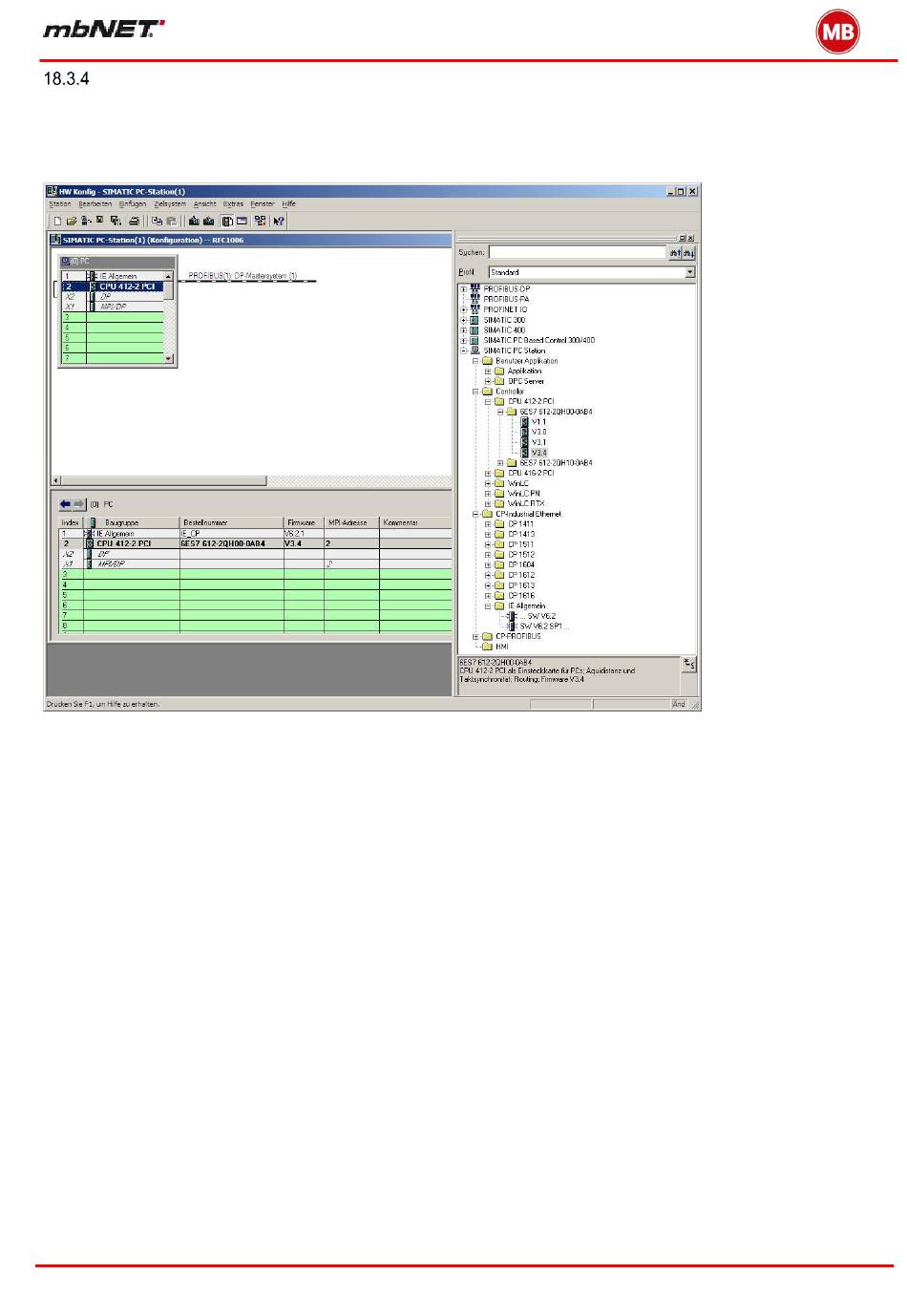The height and width of the screenshot is (1316, 907).
Task: Click the Help pointer toolbar icon
Action: pos(278,221)
